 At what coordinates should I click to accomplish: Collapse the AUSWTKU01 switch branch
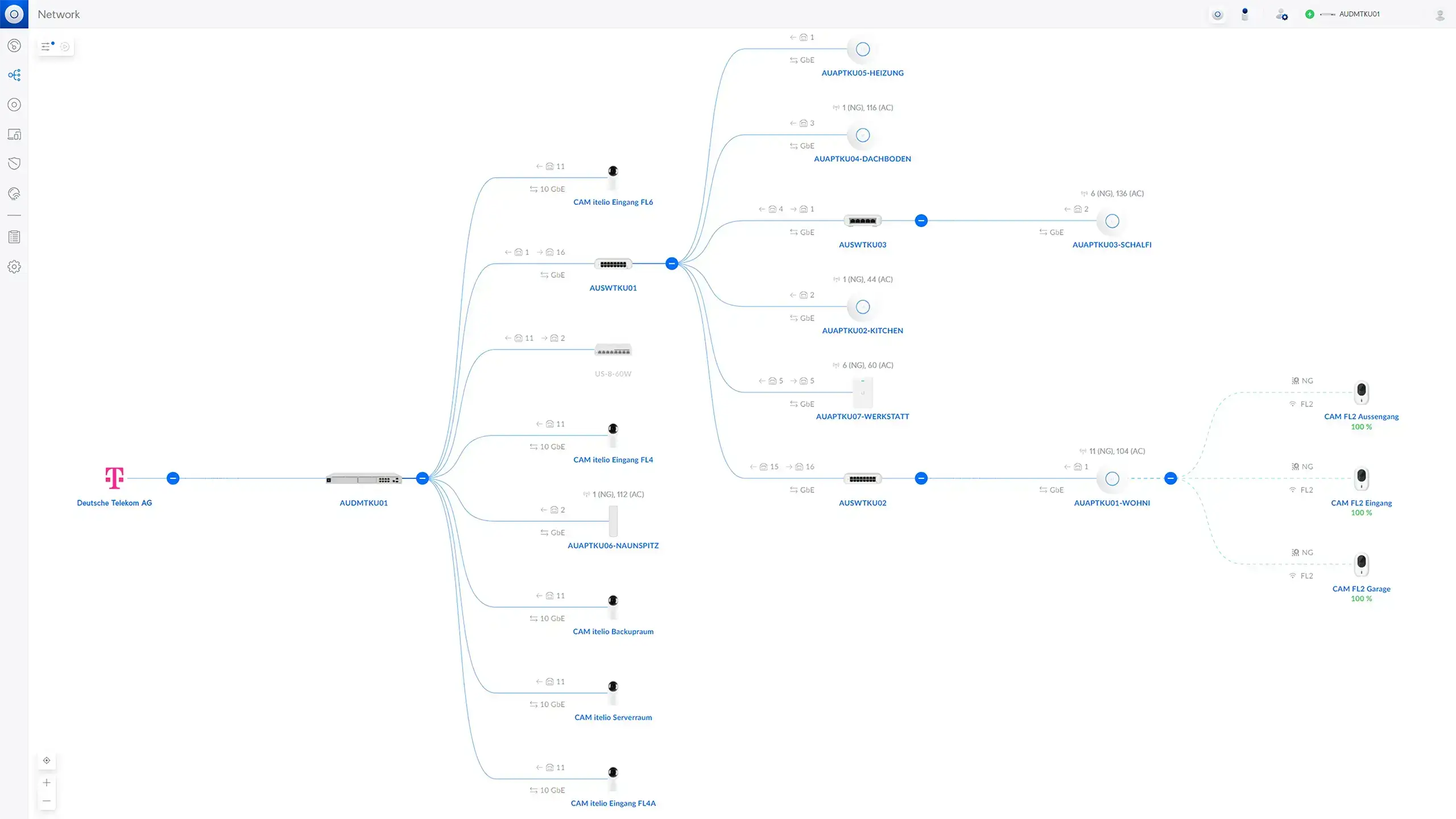point(672,263)
